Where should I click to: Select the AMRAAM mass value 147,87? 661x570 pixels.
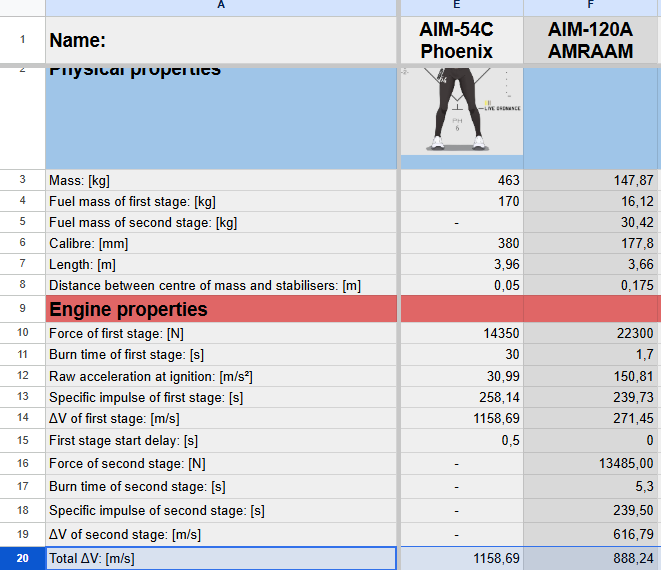(590, 180)
